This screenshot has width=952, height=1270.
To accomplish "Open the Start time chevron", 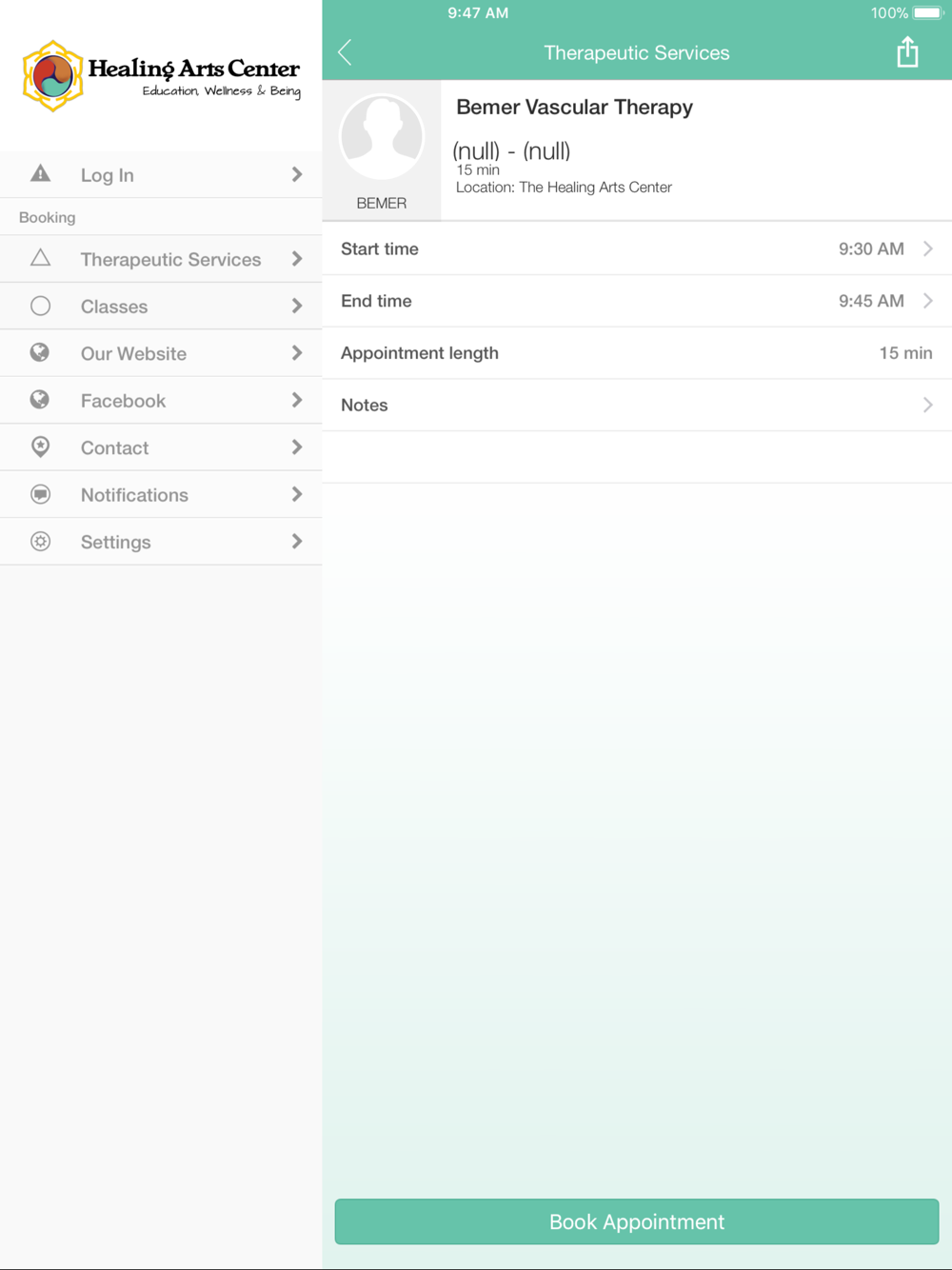I will click(928, 248).
